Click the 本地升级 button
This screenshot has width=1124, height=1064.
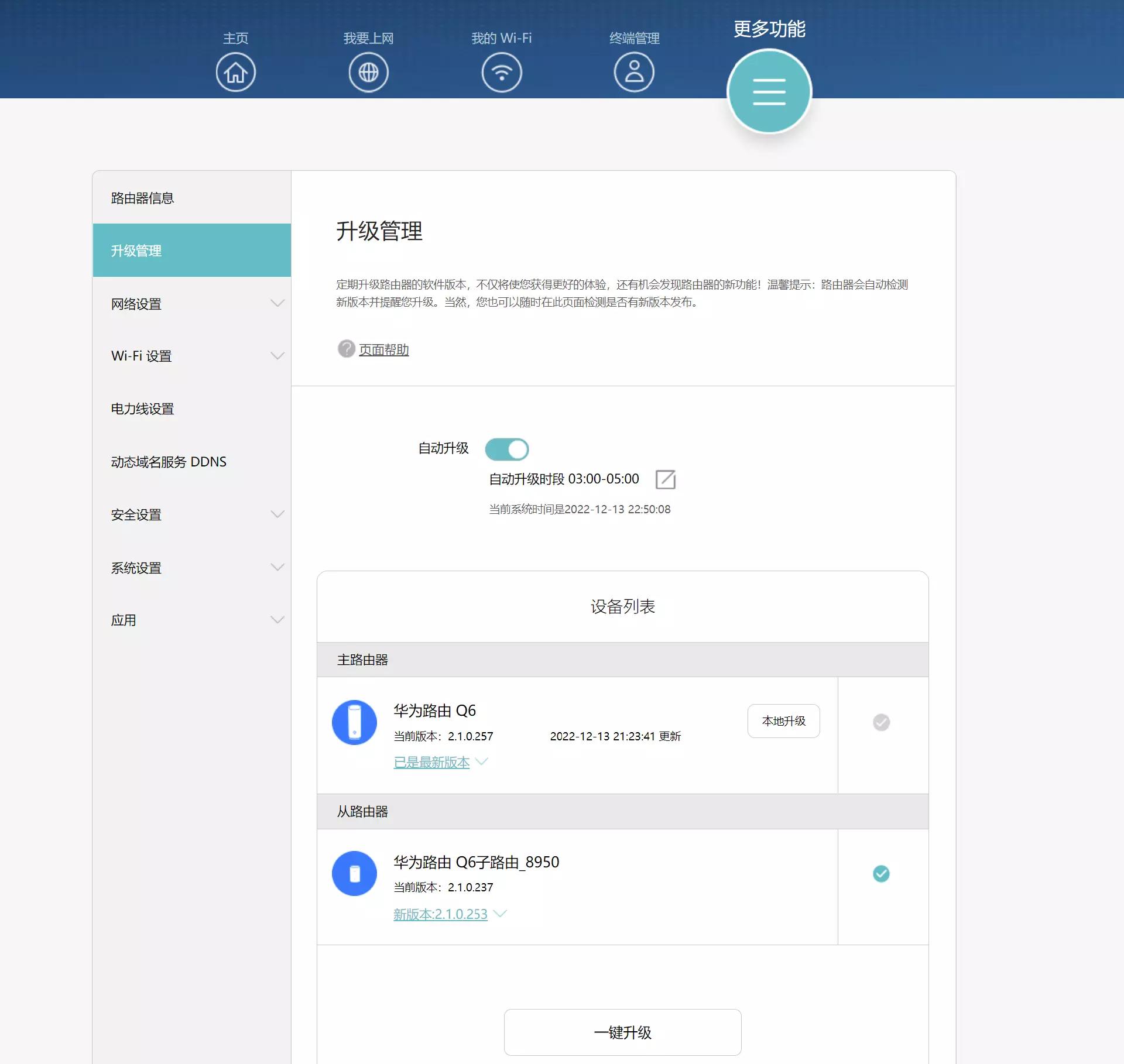(783, 721)
